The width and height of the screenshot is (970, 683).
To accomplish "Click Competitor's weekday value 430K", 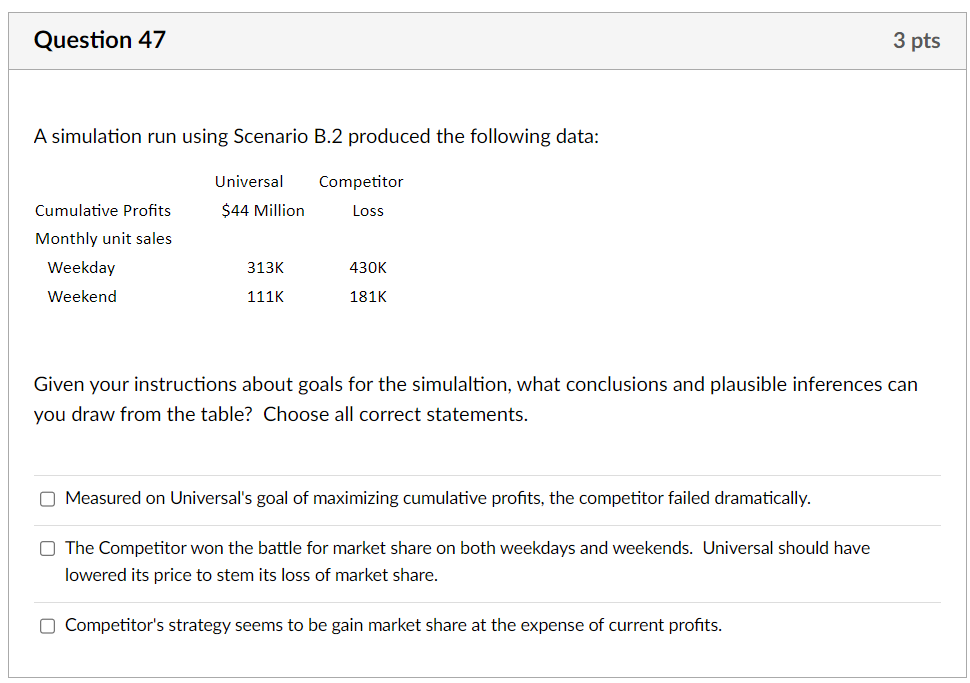I will click(x=368, y=268).
